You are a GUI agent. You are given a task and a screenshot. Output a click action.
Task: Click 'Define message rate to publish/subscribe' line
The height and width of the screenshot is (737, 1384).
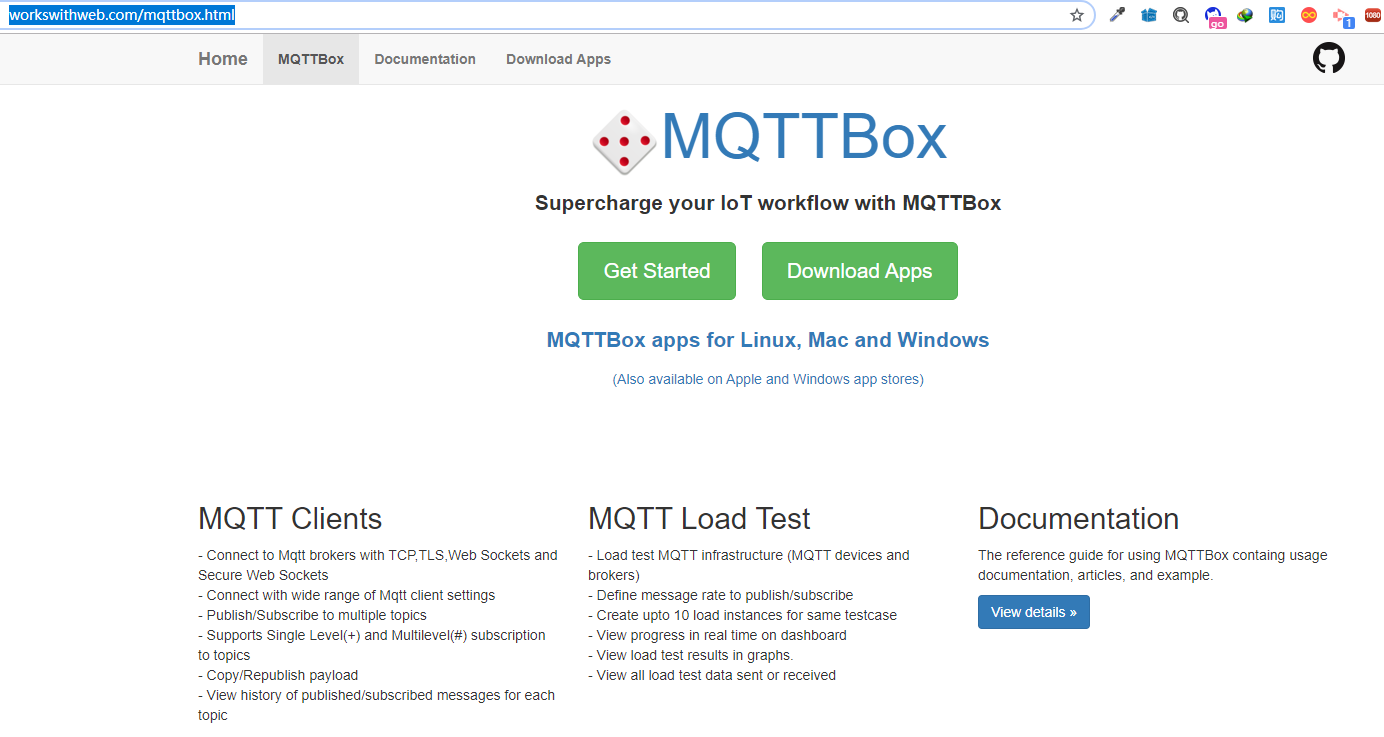[721, 595]
